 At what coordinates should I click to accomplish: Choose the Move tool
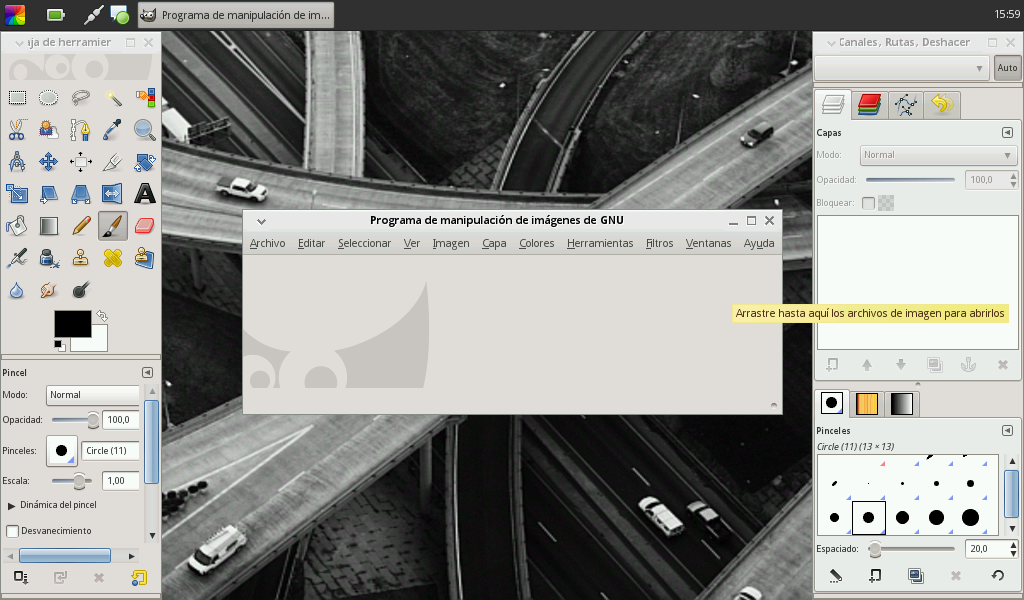click(49, 161)
